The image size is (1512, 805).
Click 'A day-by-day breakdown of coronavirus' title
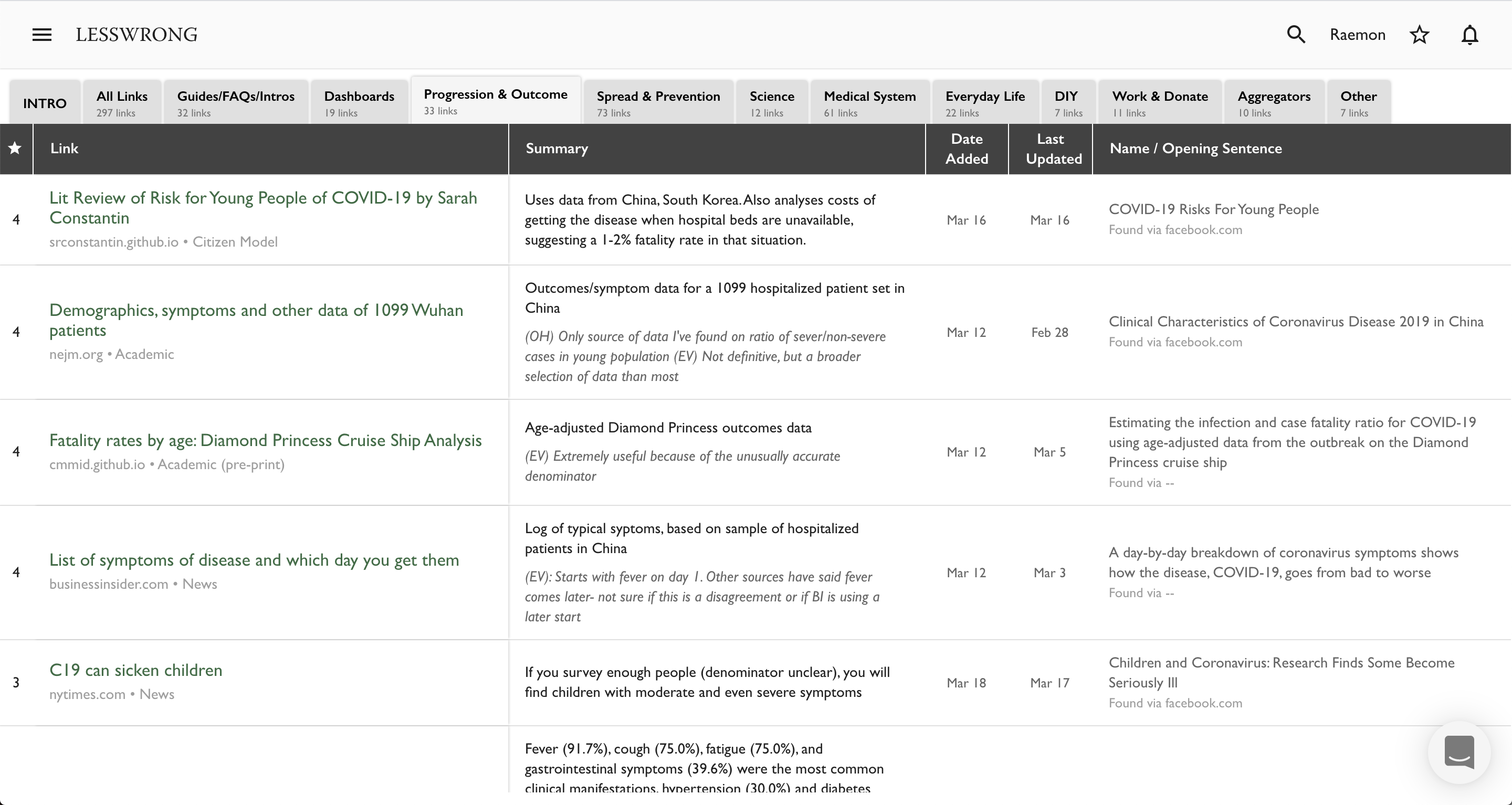click(x=1284, y=563)
